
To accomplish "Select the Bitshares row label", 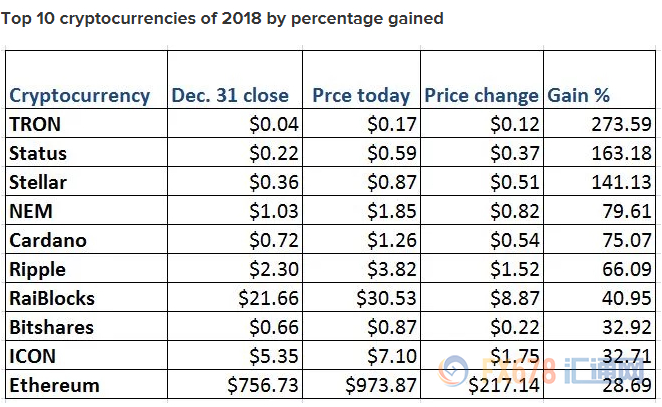I will [51, 328].
